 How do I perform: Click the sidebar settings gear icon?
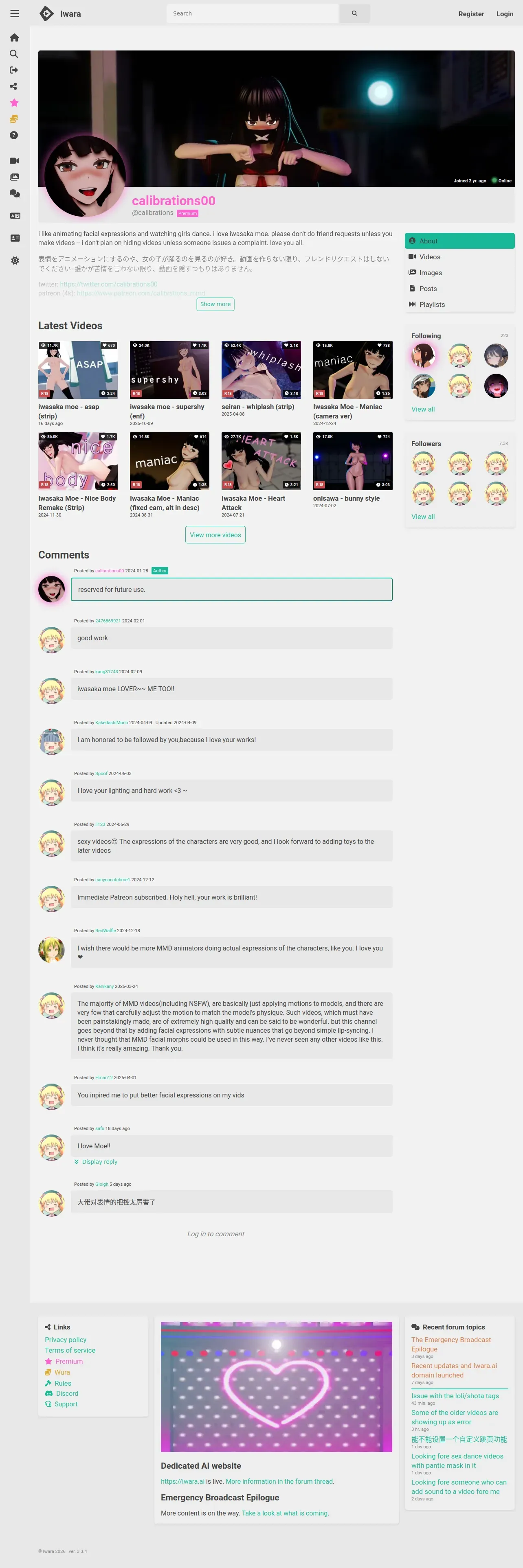tap(15, 261)
